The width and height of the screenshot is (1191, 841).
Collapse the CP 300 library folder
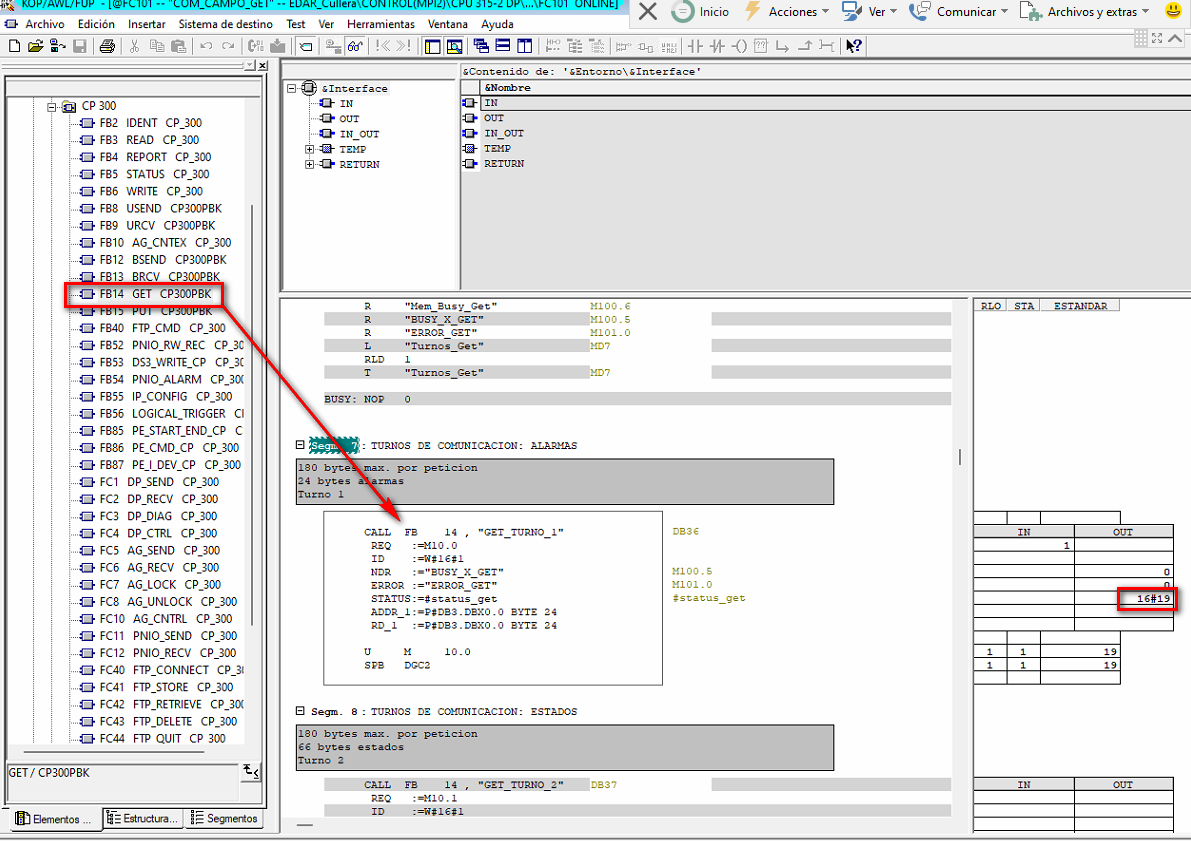point(51,106)
